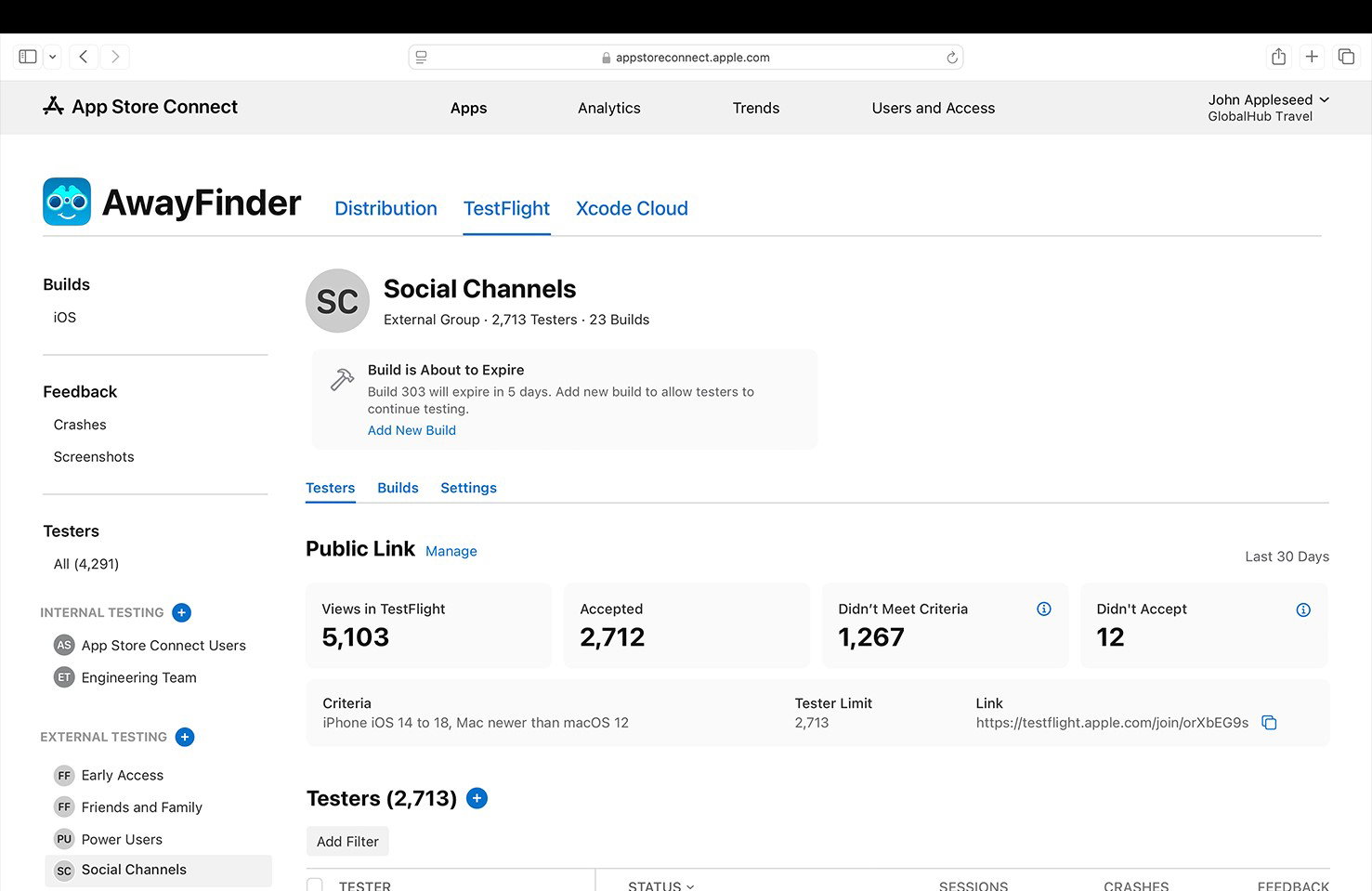Click the appstoreconnect.apple.com address field
1372x891 pixels.
coord(686,57)
